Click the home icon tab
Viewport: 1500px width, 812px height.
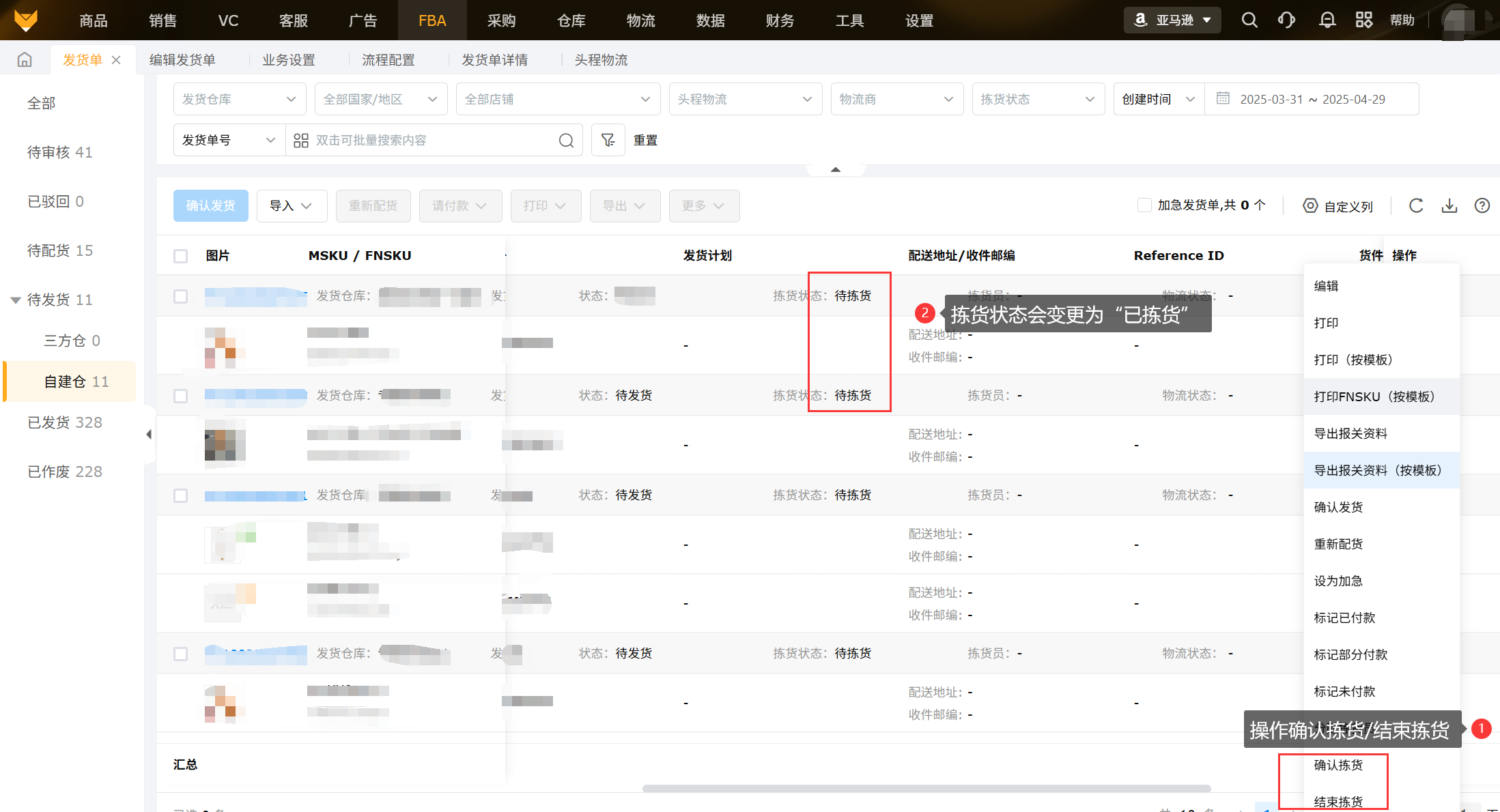tap(25, 60)
